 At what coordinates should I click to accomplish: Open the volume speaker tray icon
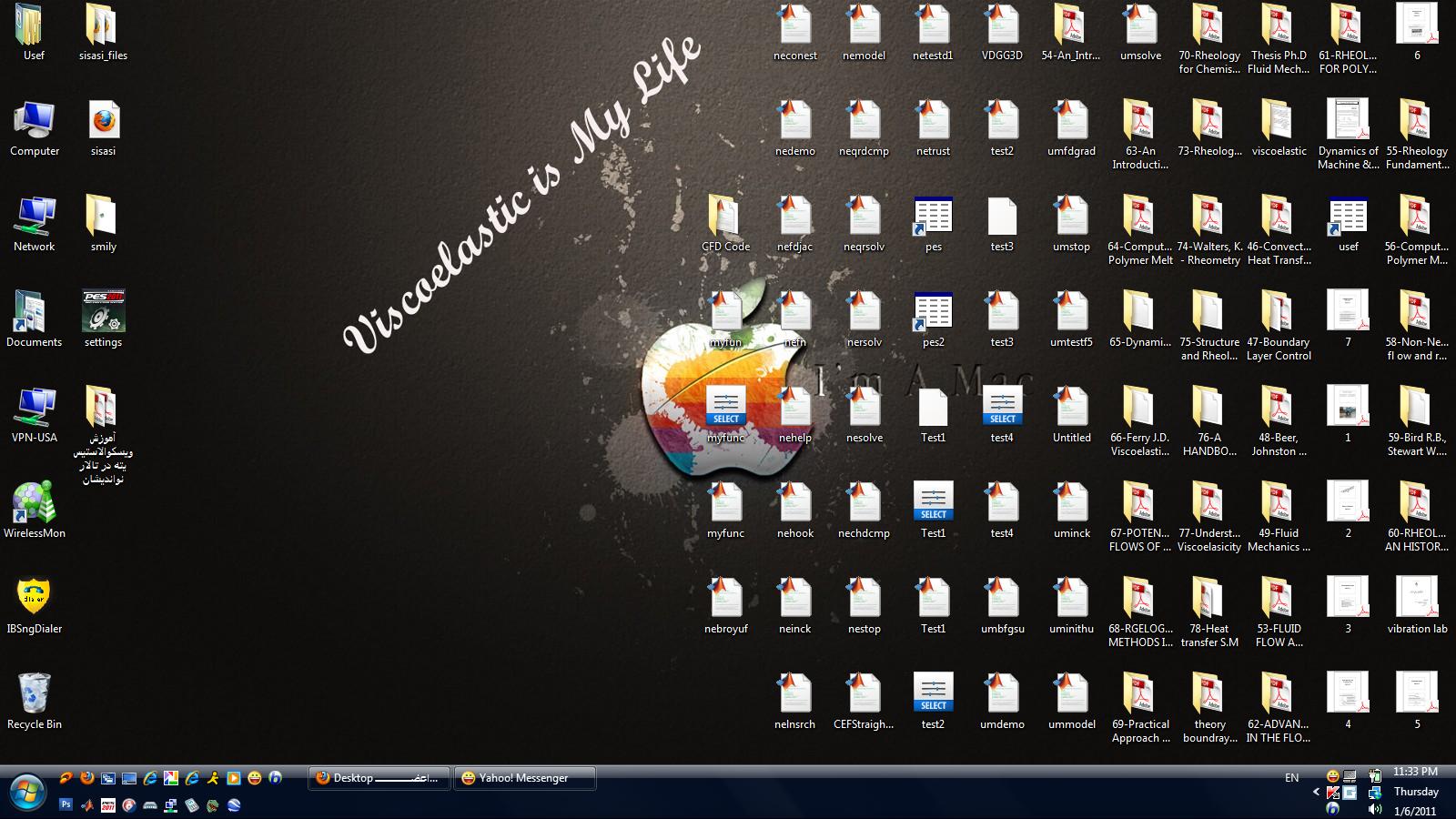pos(1374,809)
